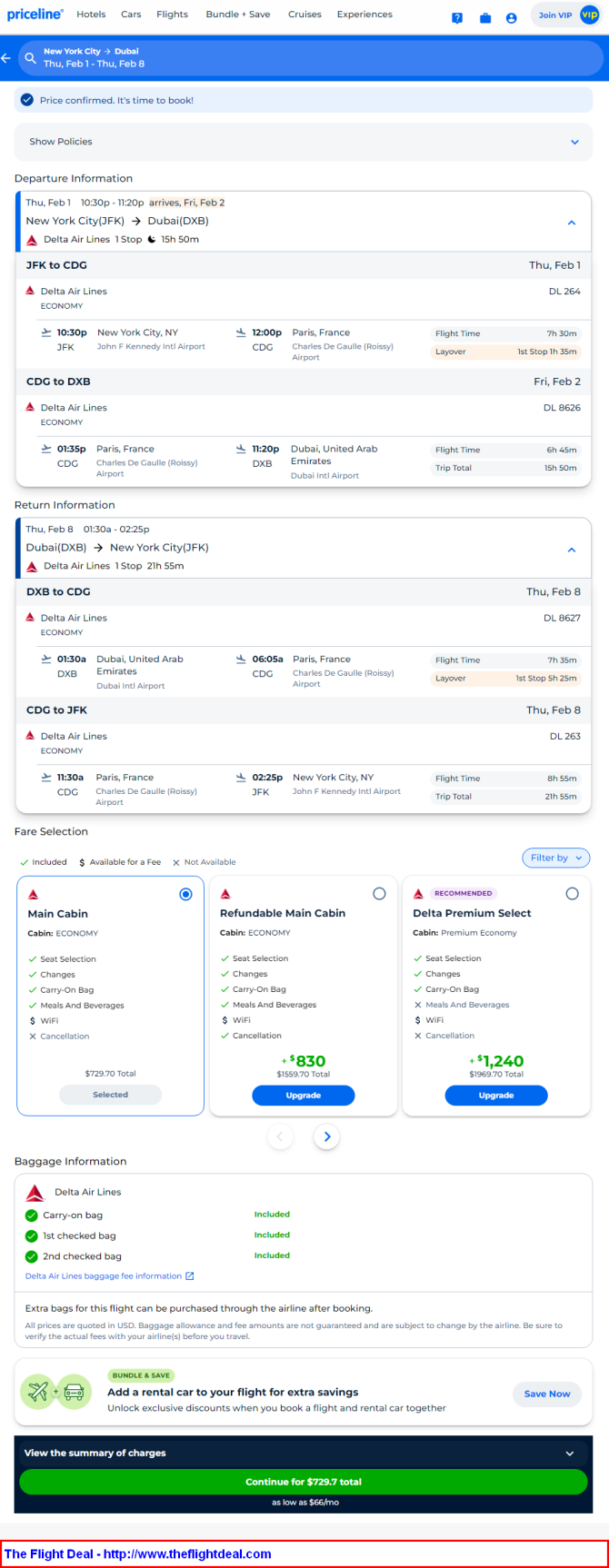
Task: Click the '1st Stop 1h 35m' layover text
Action: [x=547, y=352]
